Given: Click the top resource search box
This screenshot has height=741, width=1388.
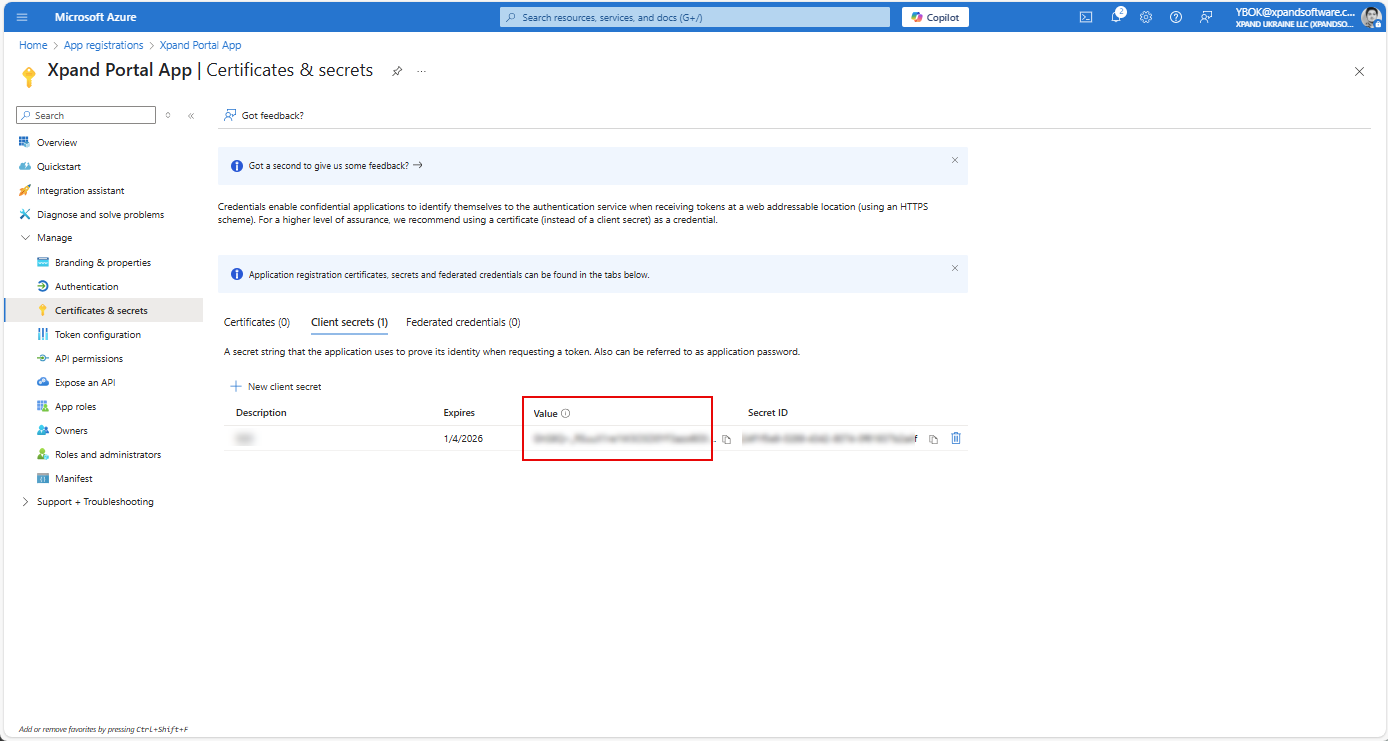Looking at the screenshot, I should [x=695, y=17].
